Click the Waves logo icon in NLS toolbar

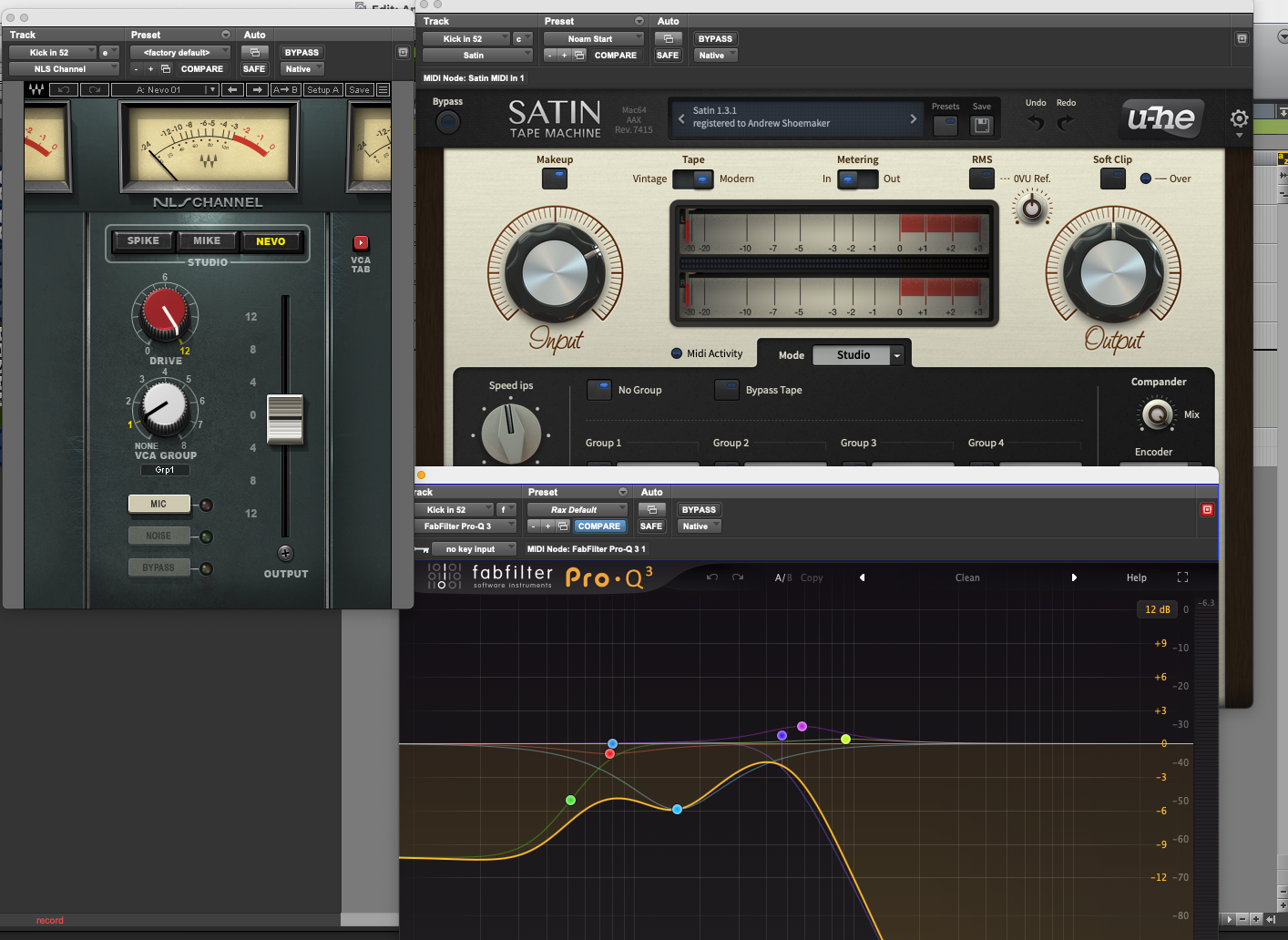coord(36,89)
